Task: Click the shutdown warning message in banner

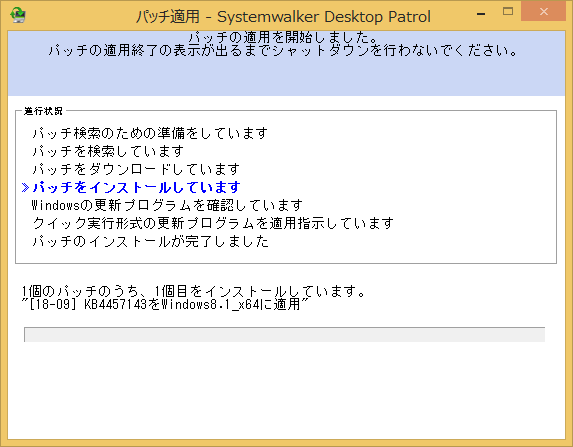Action: (x=283, y=50)
